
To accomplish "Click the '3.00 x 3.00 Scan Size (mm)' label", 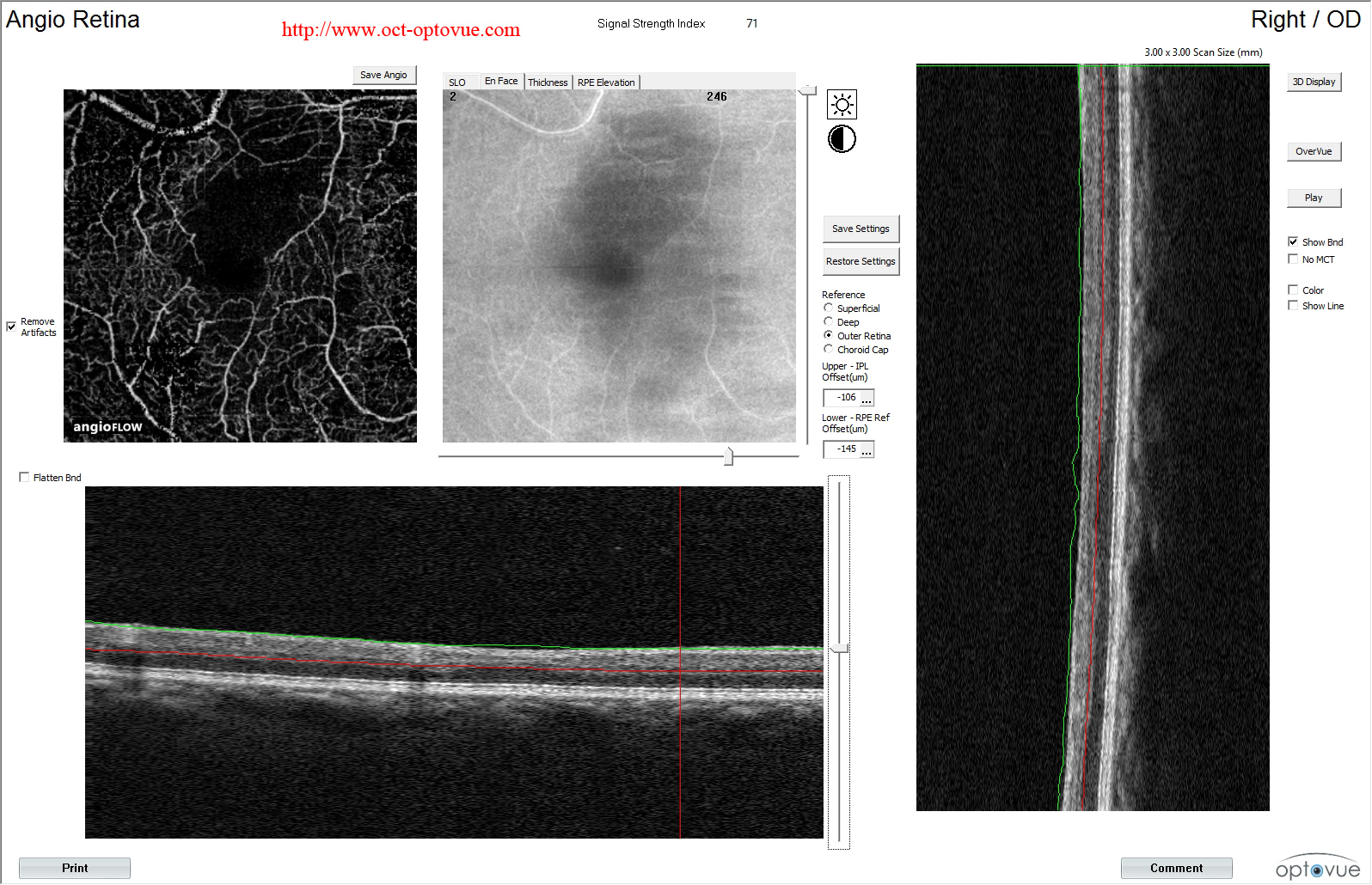I will 1203,52.
